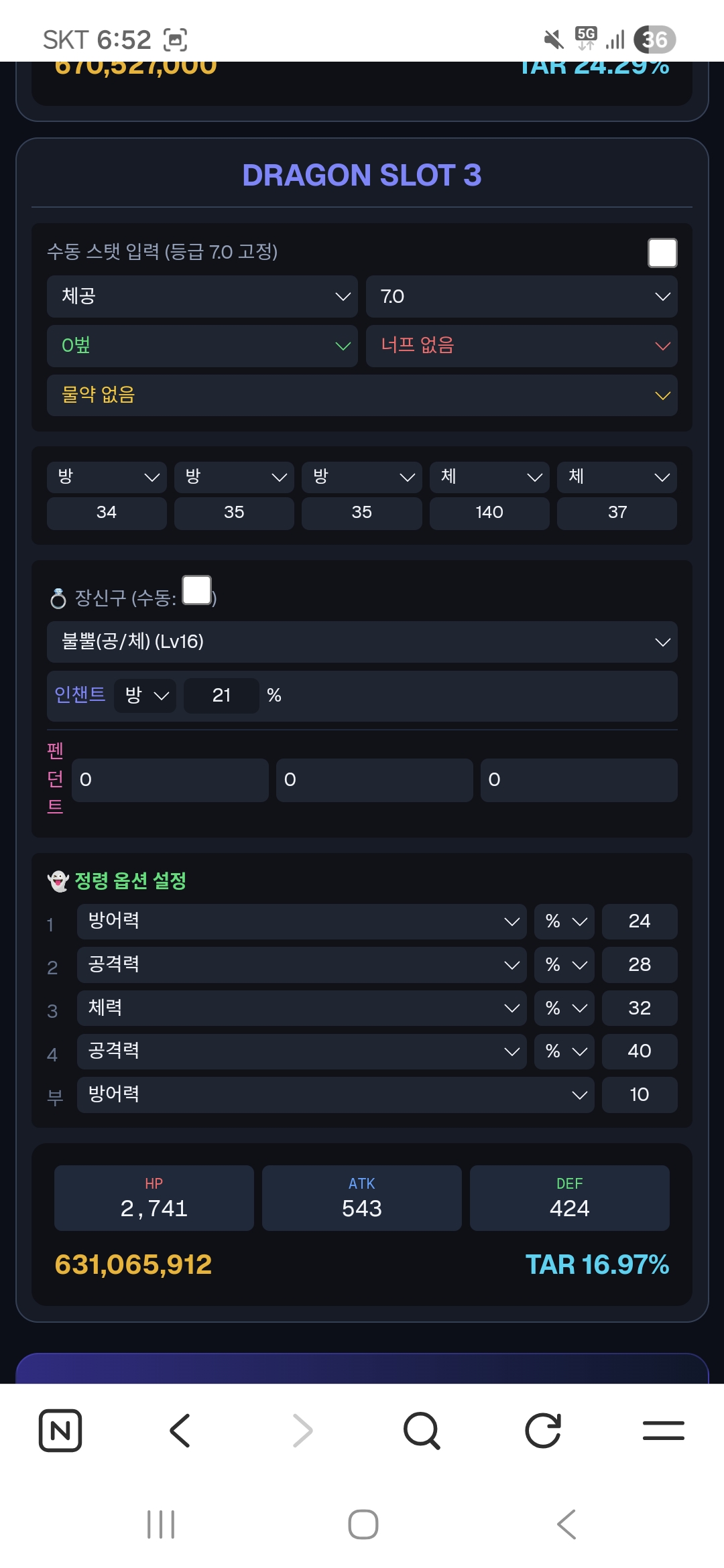
Task: Tap the Android home button
Action: point(363,1524)
